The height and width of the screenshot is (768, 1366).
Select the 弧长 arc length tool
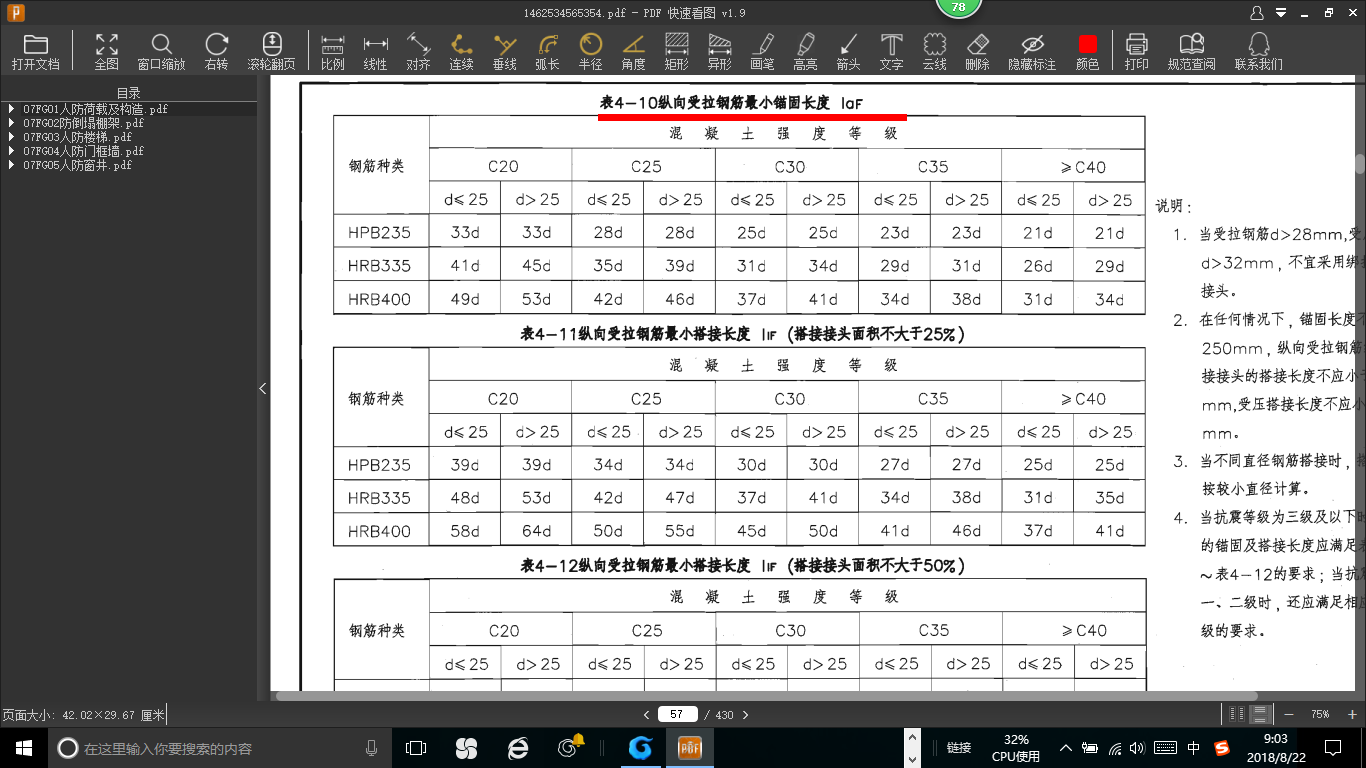pos(547,51)
